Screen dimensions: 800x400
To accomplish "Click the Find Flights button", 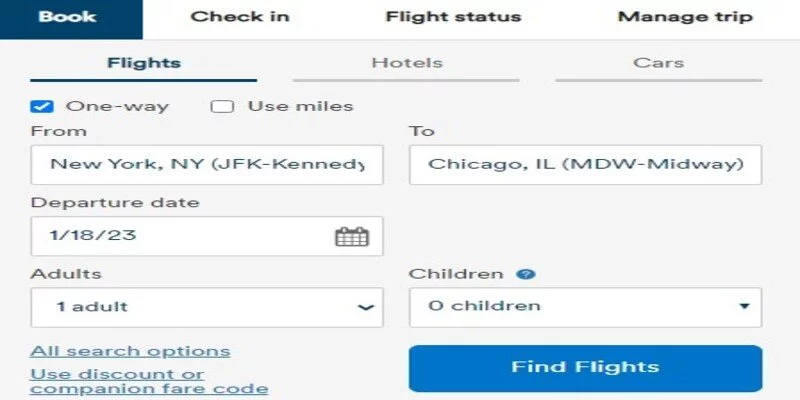I will click(585, 368).
